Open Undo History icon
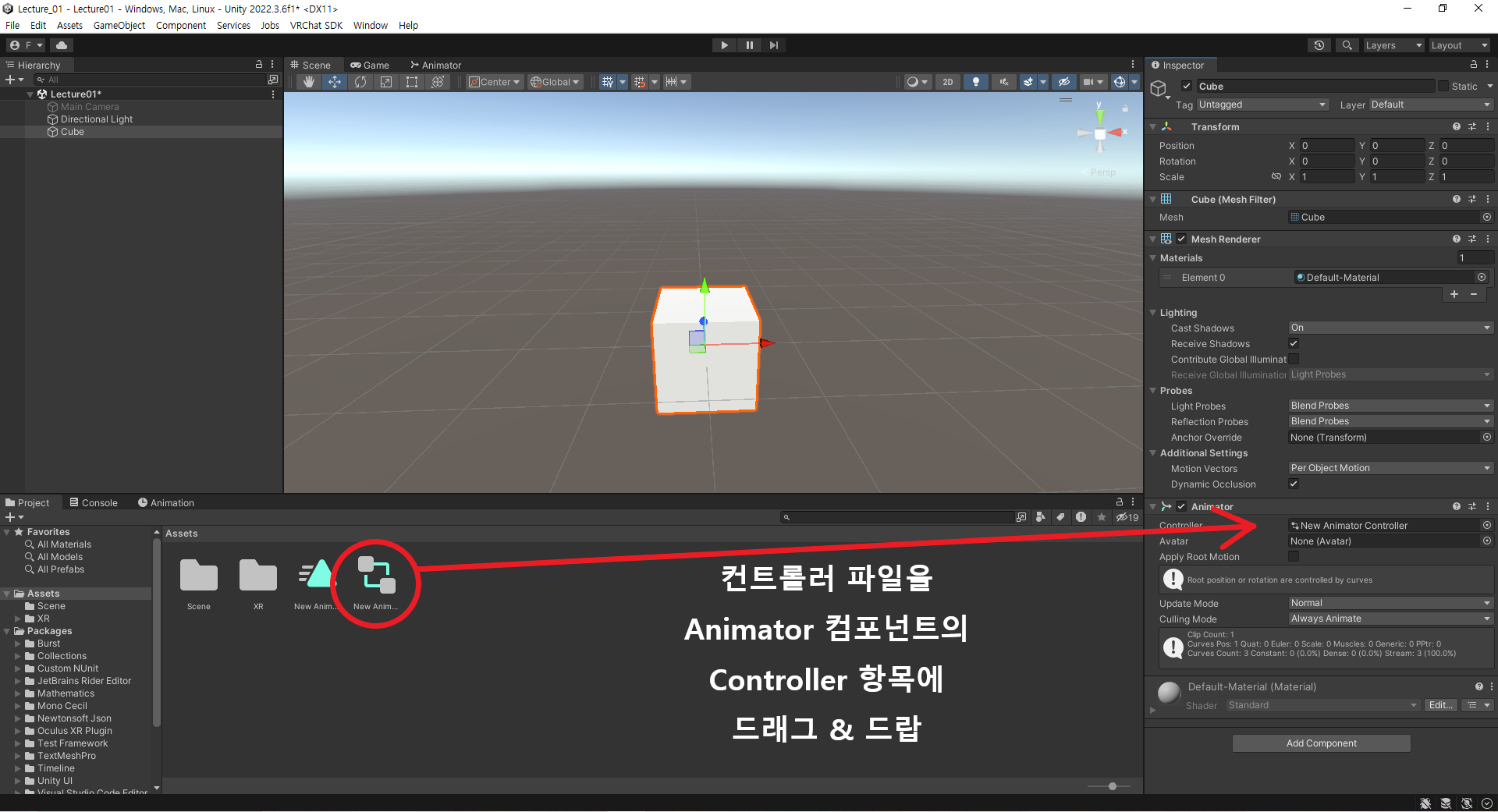 pyautogui.click(x=1319, y=45)
